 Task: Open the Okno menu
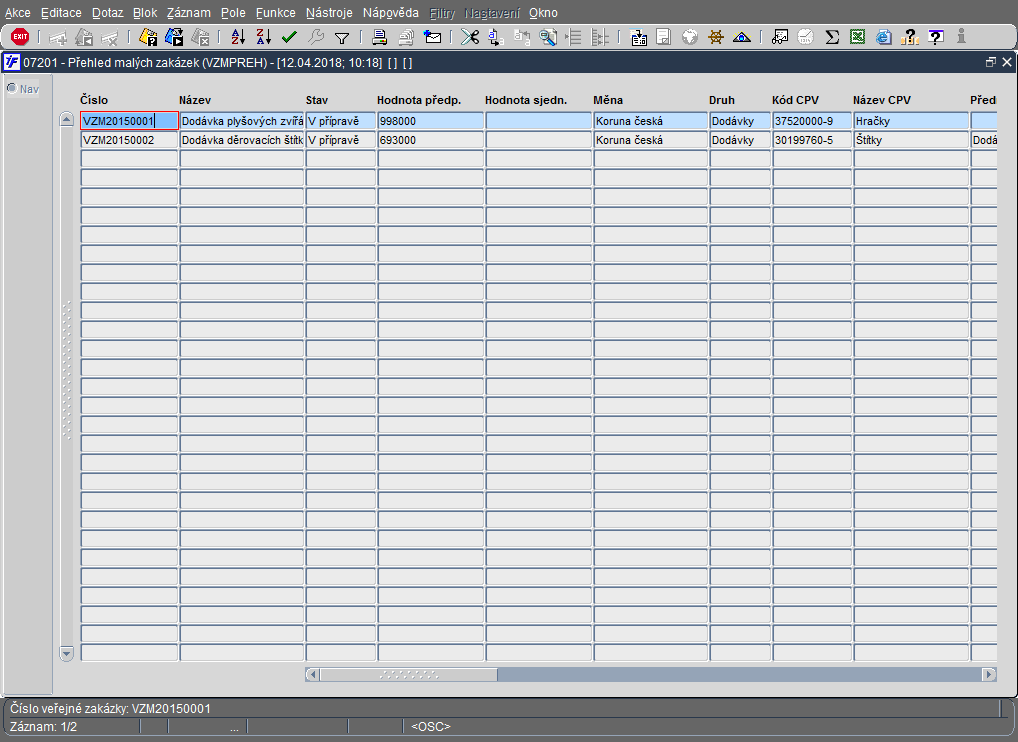point(543,13)
